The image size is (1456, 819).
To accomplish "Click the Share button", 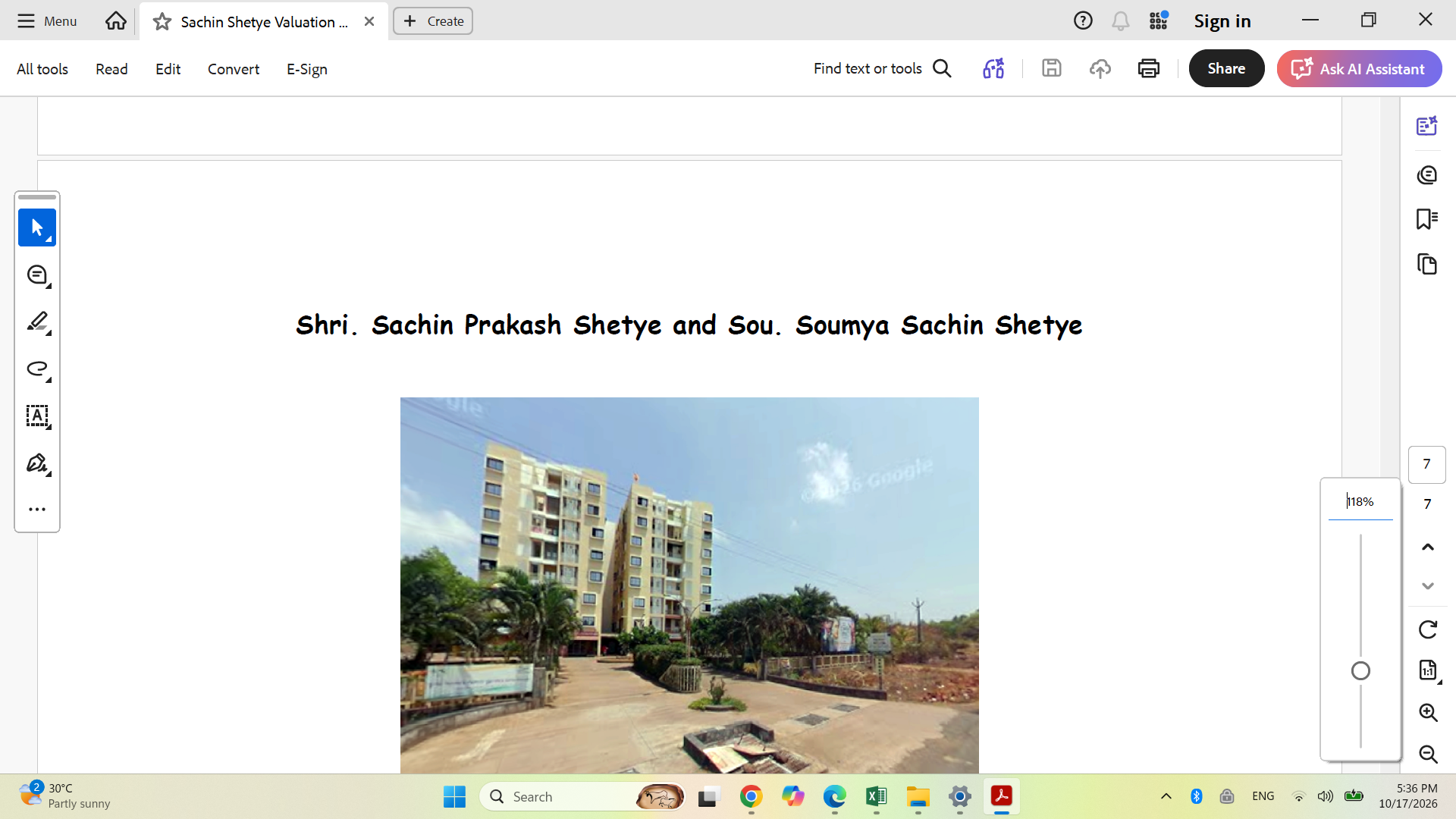I will pos(1226,68).
